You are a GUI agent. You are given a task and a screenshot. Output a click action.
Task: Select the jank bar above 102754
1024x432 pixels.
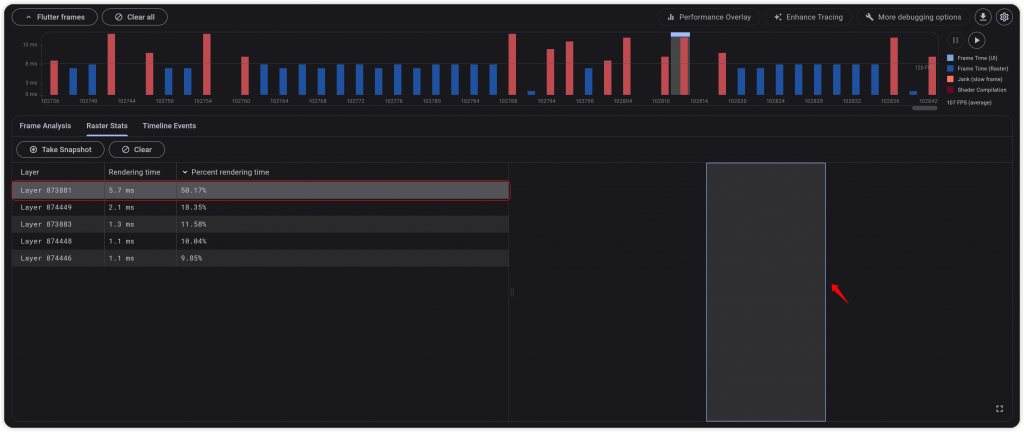[x=206, y=65]
